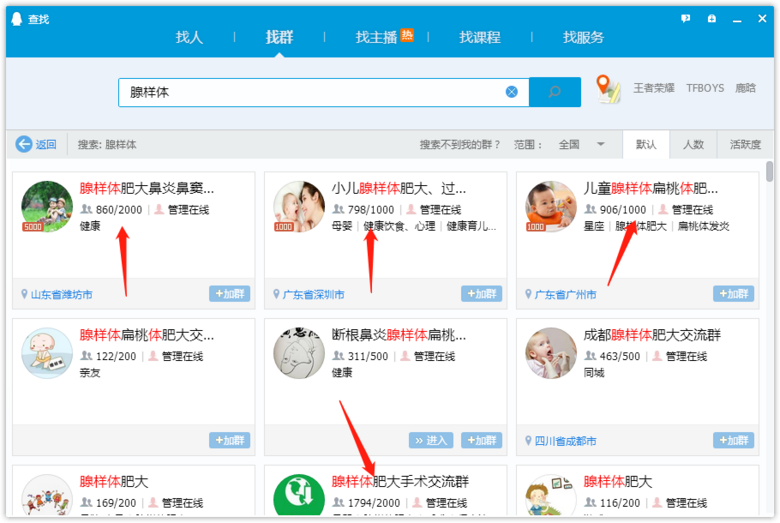
Task: Open avatar of 腺样体扁桃体肥大交 group
Action: (47, 353)
